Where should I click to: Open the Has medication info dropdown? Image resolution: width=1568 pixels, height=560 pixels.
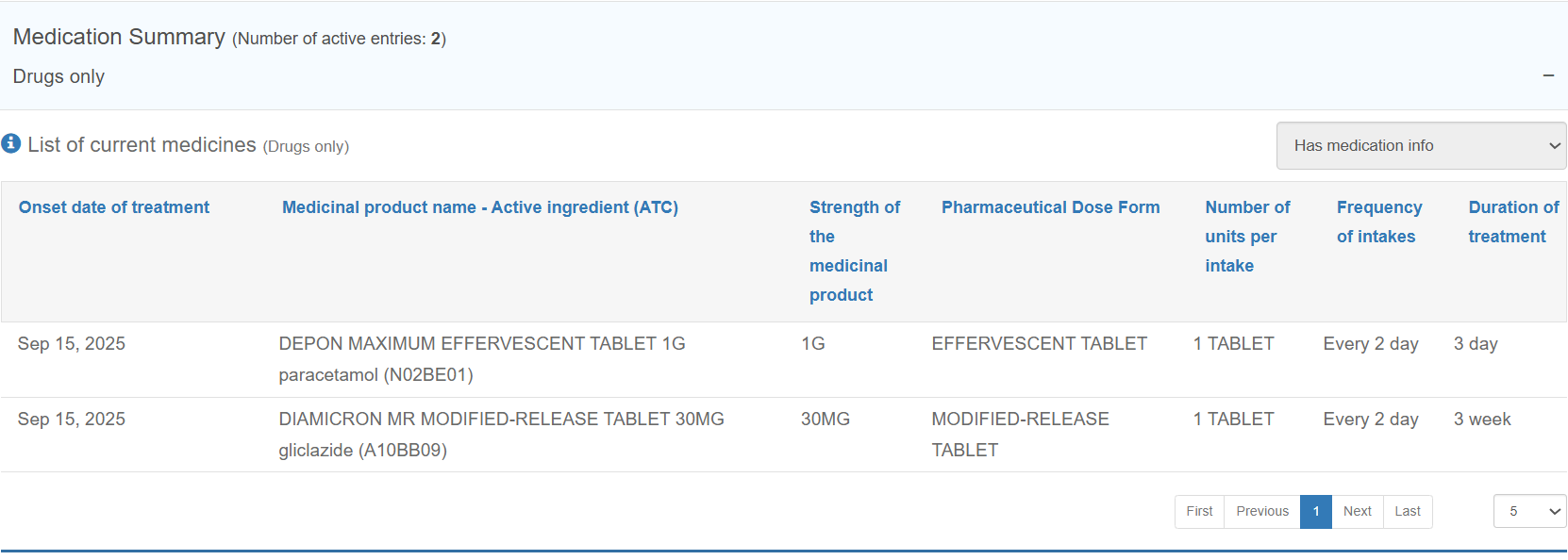pyautogui.click(x=1421, y=146)
